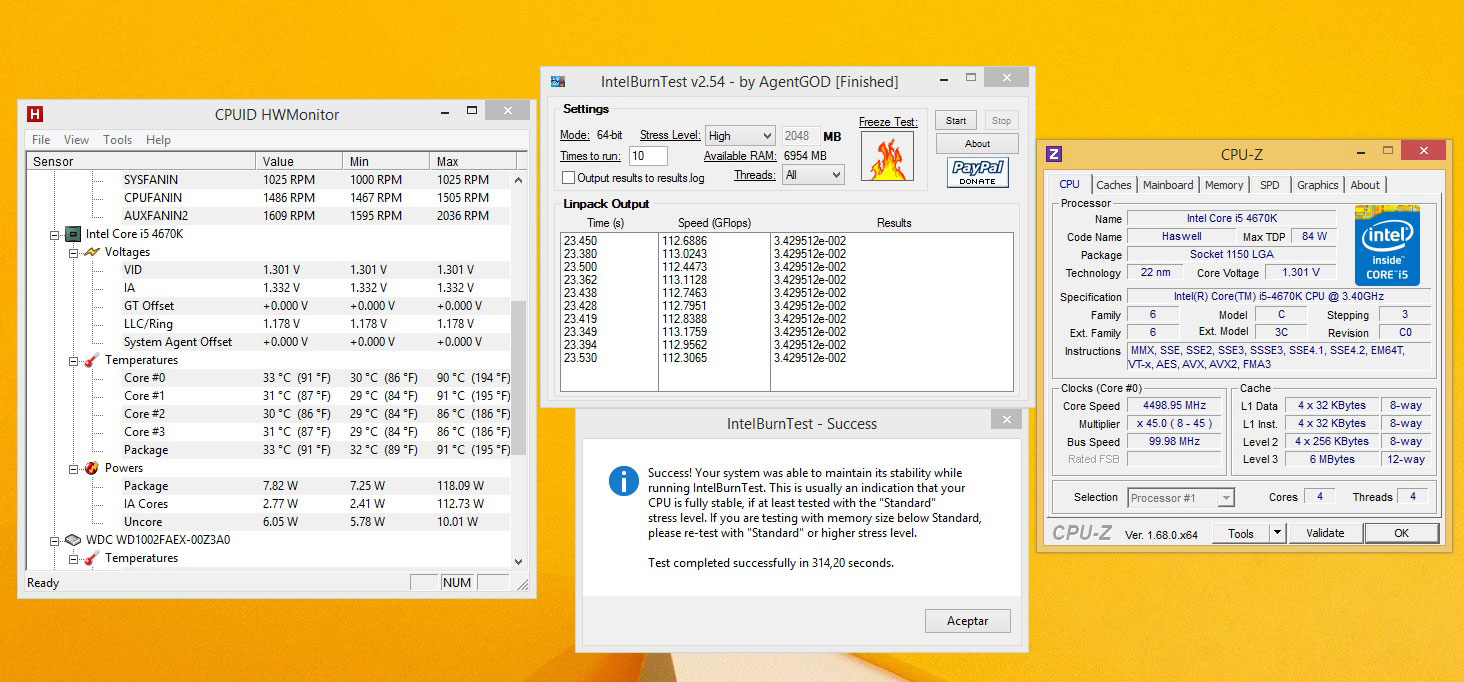Viewport: 1464px width, 682px height.
Task: Switch to the Memory tab in CPU-Z
Action: 1224,185
